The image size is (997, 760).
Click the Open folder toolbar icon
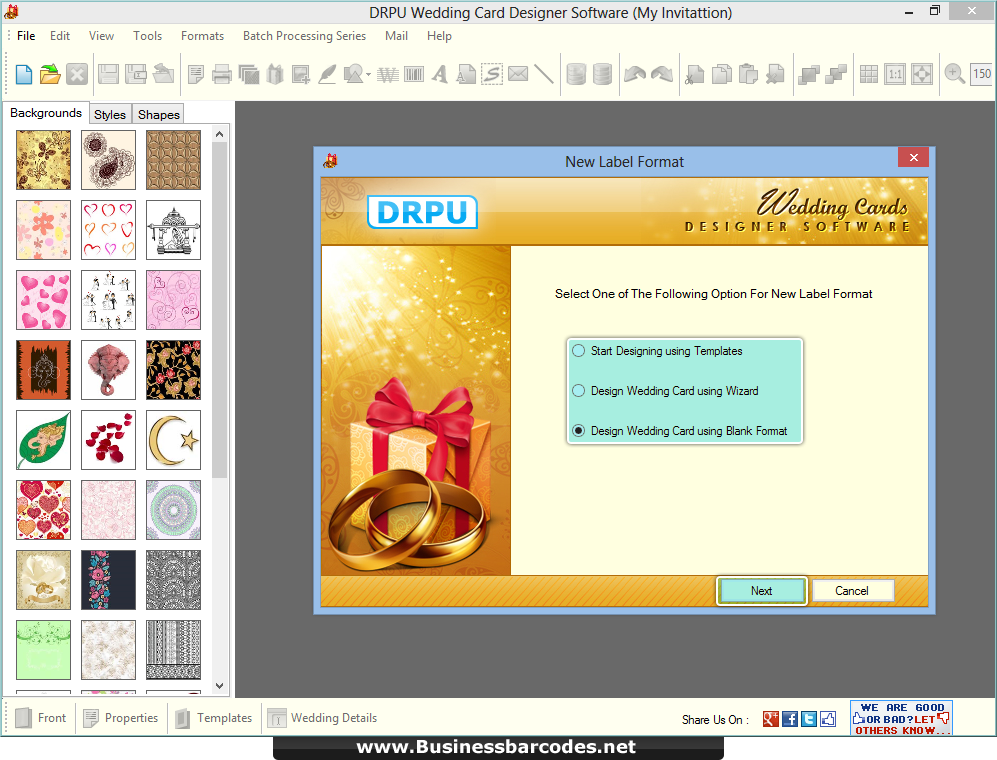coord(50,74)
